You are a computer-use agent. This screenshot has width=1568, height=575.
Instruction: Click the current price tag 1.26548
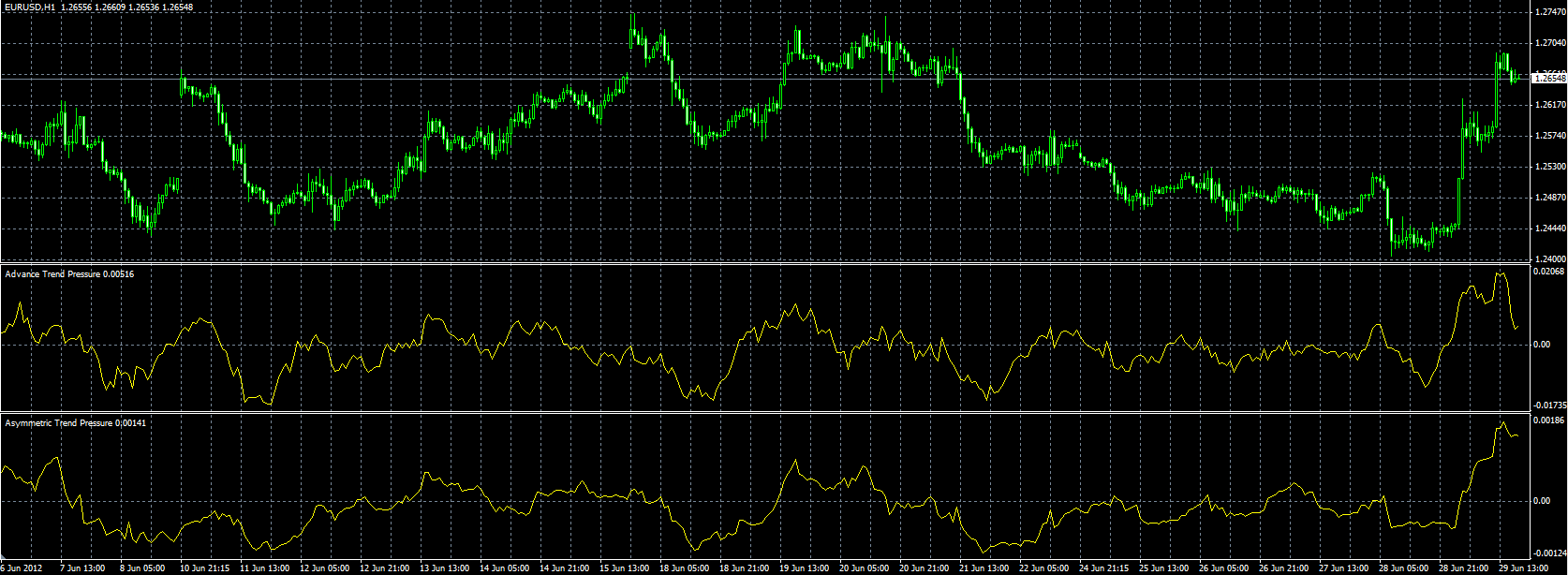[1548, 79]
